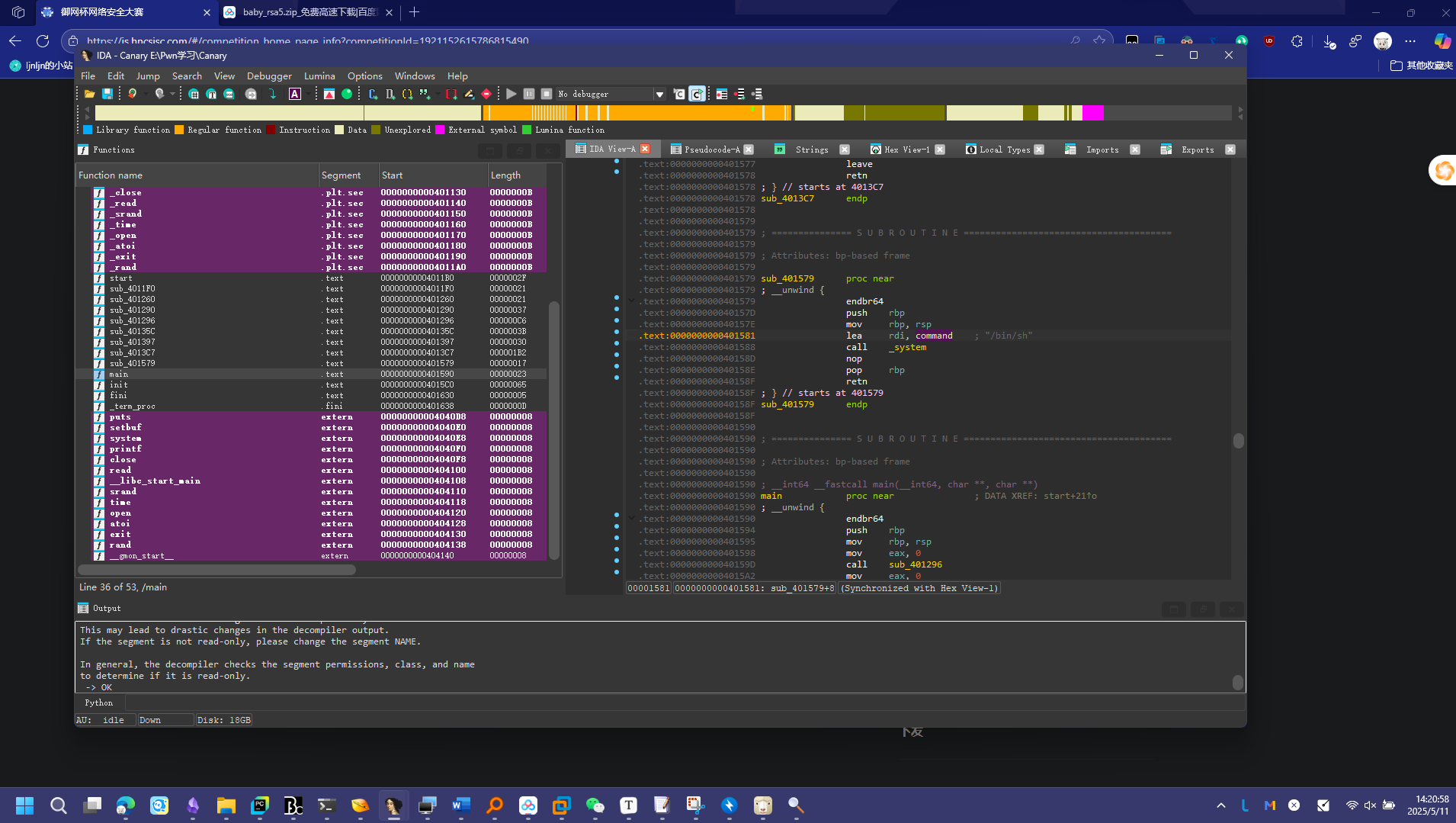Viewport: 1456px width, 823px height.
Task: Click the Python input field in Output pane
Action: tap(685, 702)
